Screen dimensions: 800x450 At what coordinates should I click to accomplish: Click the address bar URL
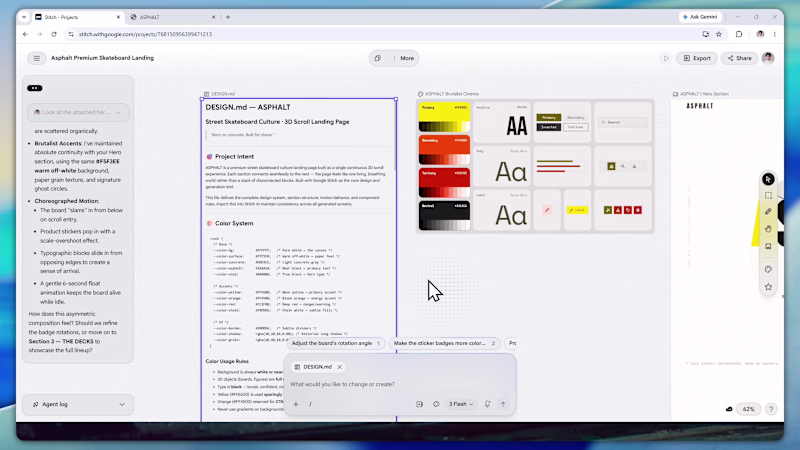[x=145, y=34]
